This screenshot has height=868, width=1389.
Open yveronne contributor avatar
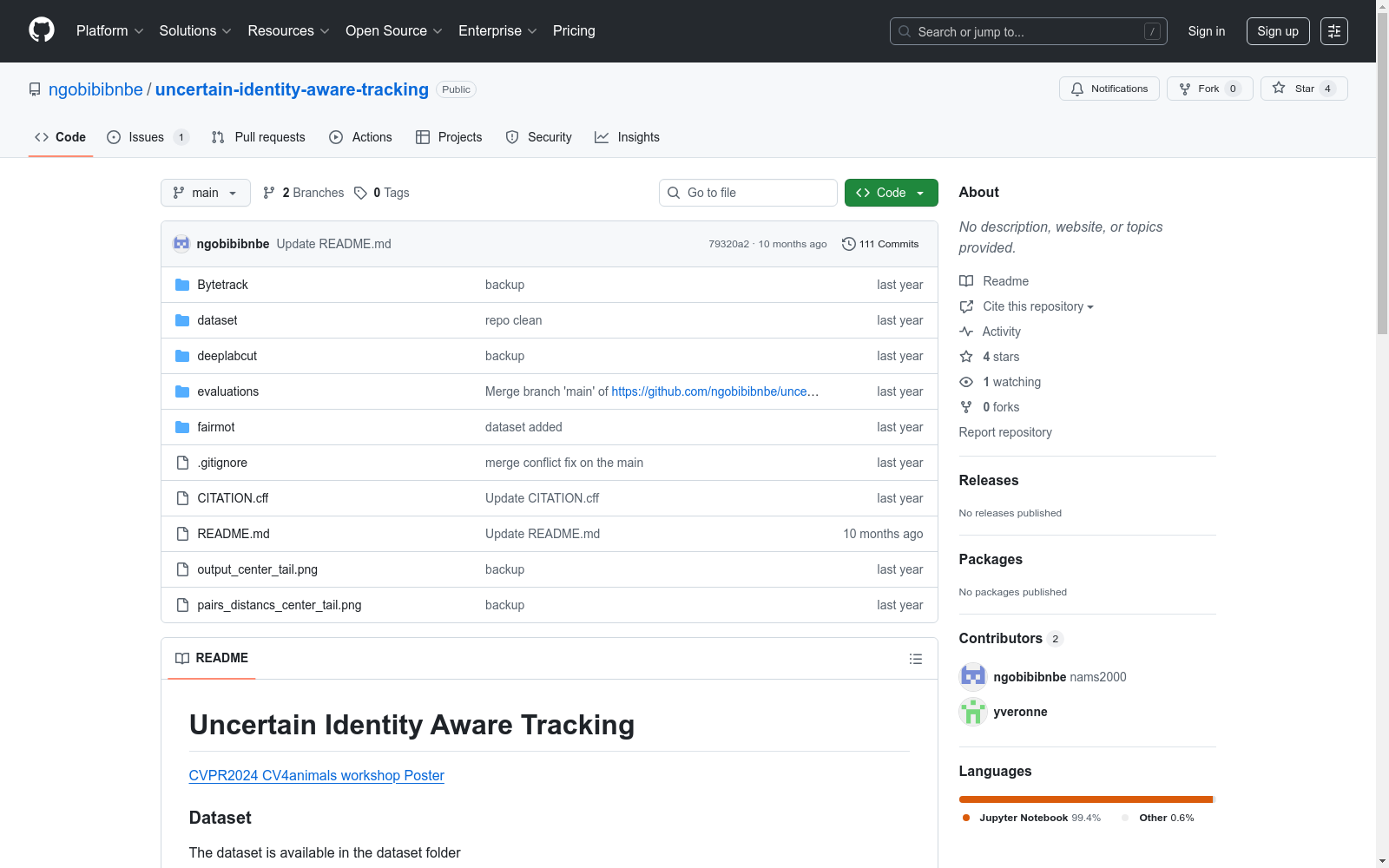[x=973, y=712]
